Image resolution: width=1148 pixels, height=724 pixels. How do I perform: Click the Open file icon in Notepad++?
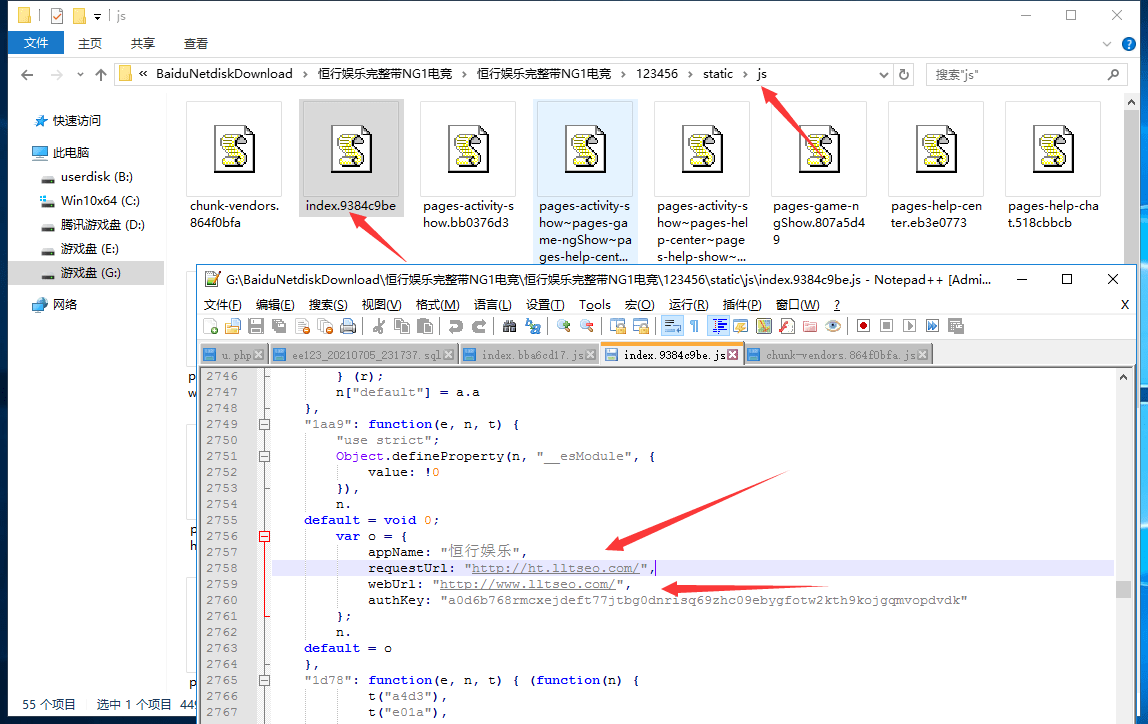point(233,326)
